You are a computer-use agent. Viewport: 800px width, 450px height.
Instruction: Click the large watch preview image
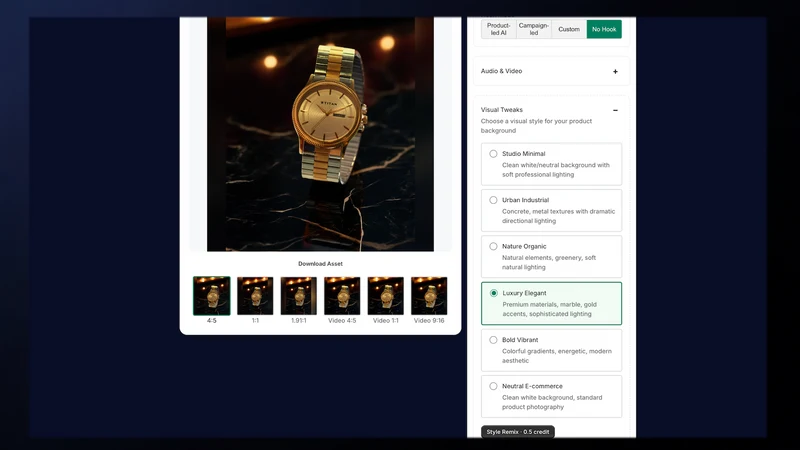(320, 134)
